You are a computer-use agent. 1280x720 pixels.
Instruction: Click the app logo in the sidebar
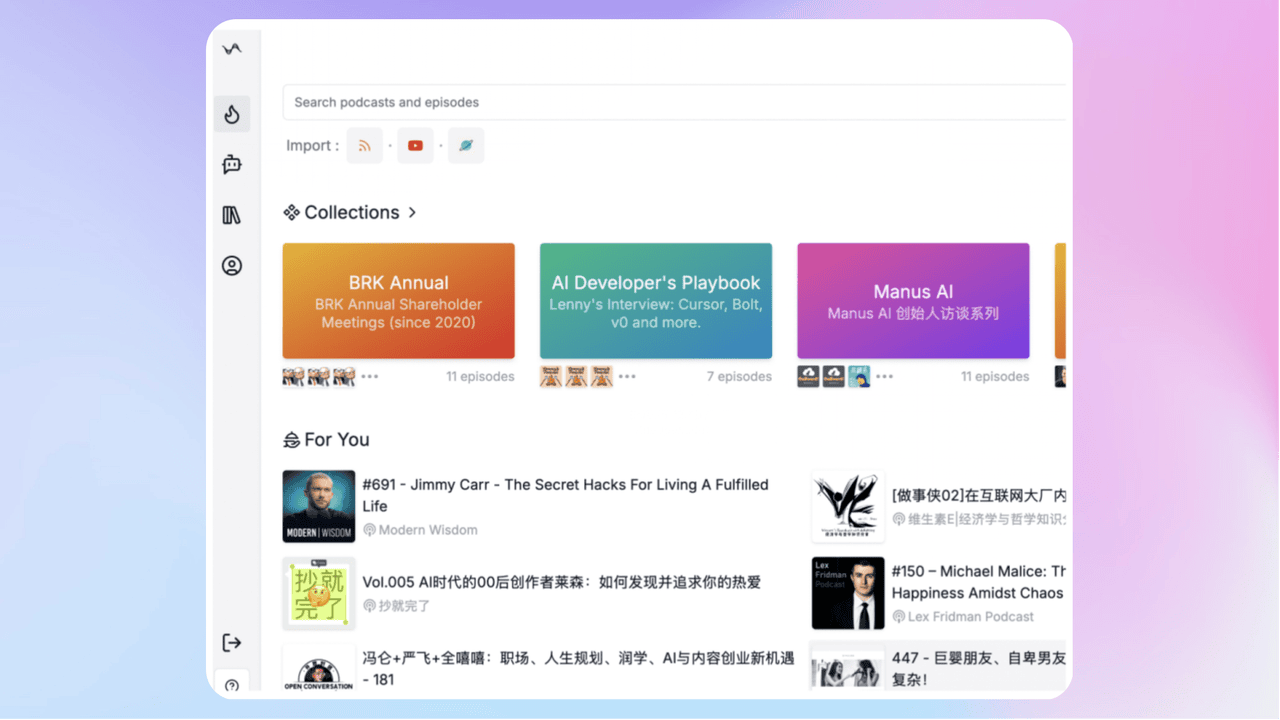(x=232, y=49)
